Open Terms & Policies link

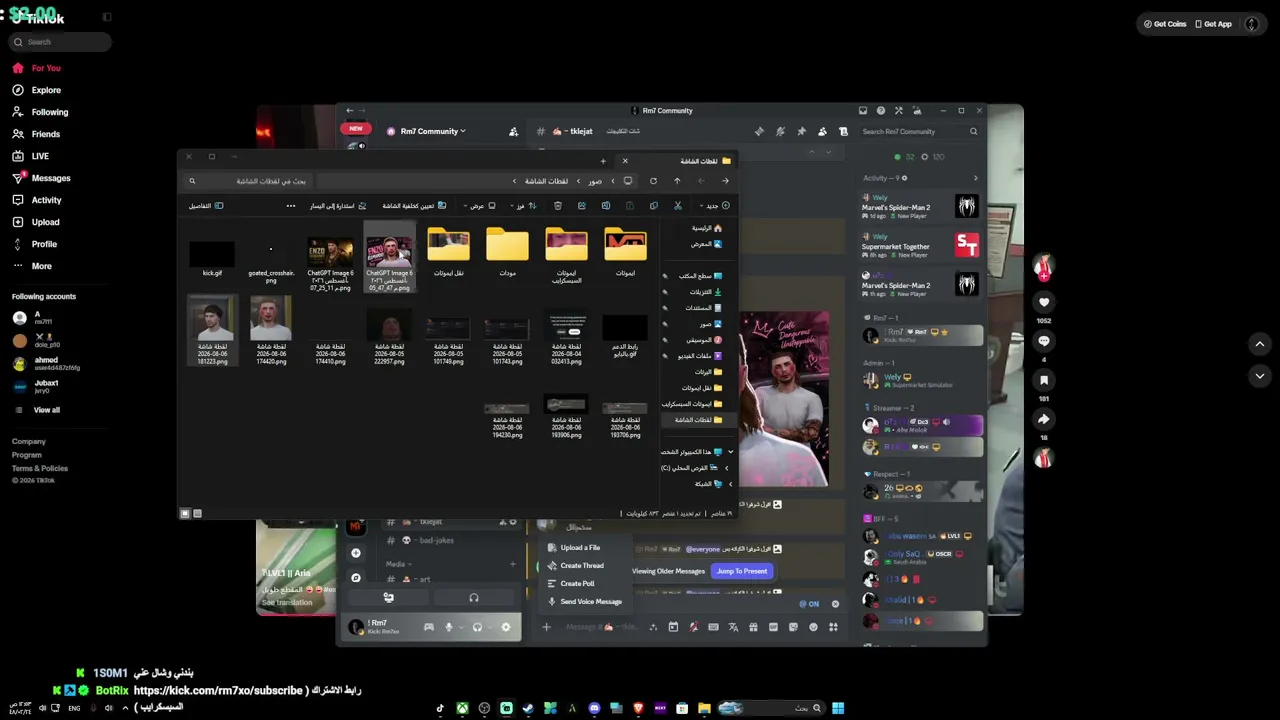40,468
